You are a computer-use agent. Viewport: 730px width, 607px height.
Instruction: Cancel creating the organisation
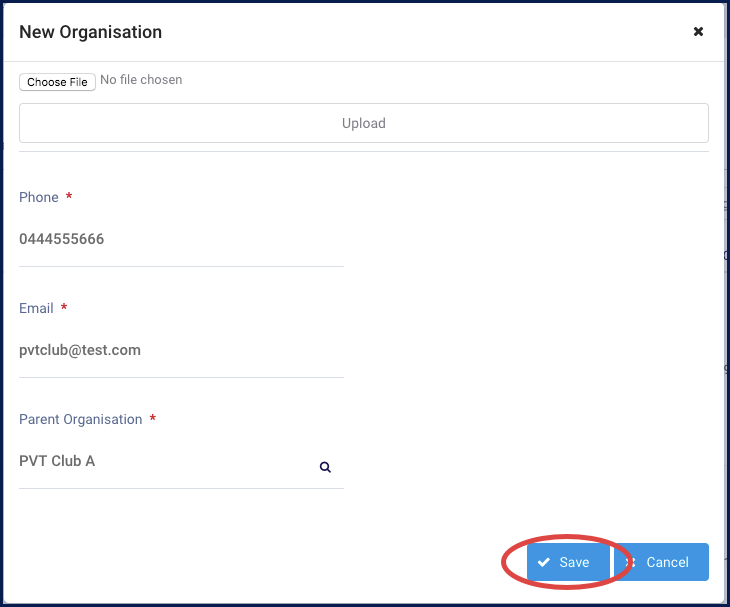point(662,562)
